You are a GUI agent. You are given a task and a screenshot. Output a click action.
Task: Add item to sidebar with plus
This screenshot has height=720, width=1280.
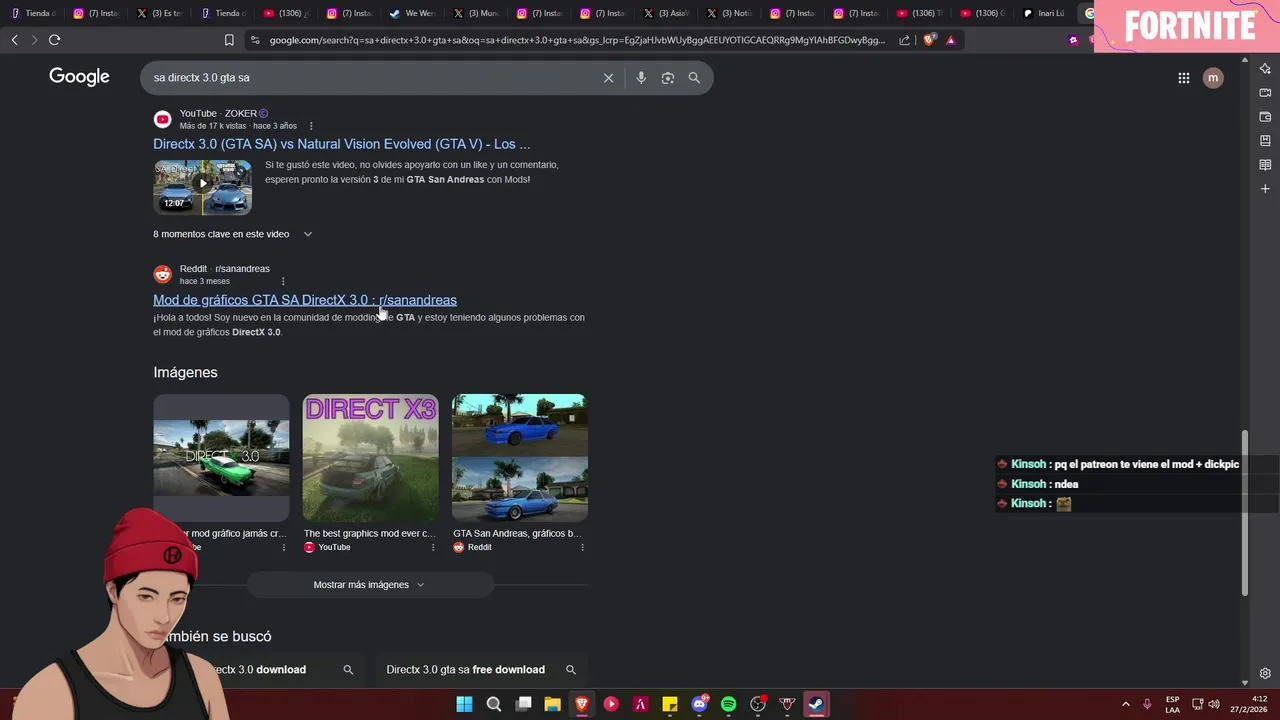click(x=1265, y=189)
